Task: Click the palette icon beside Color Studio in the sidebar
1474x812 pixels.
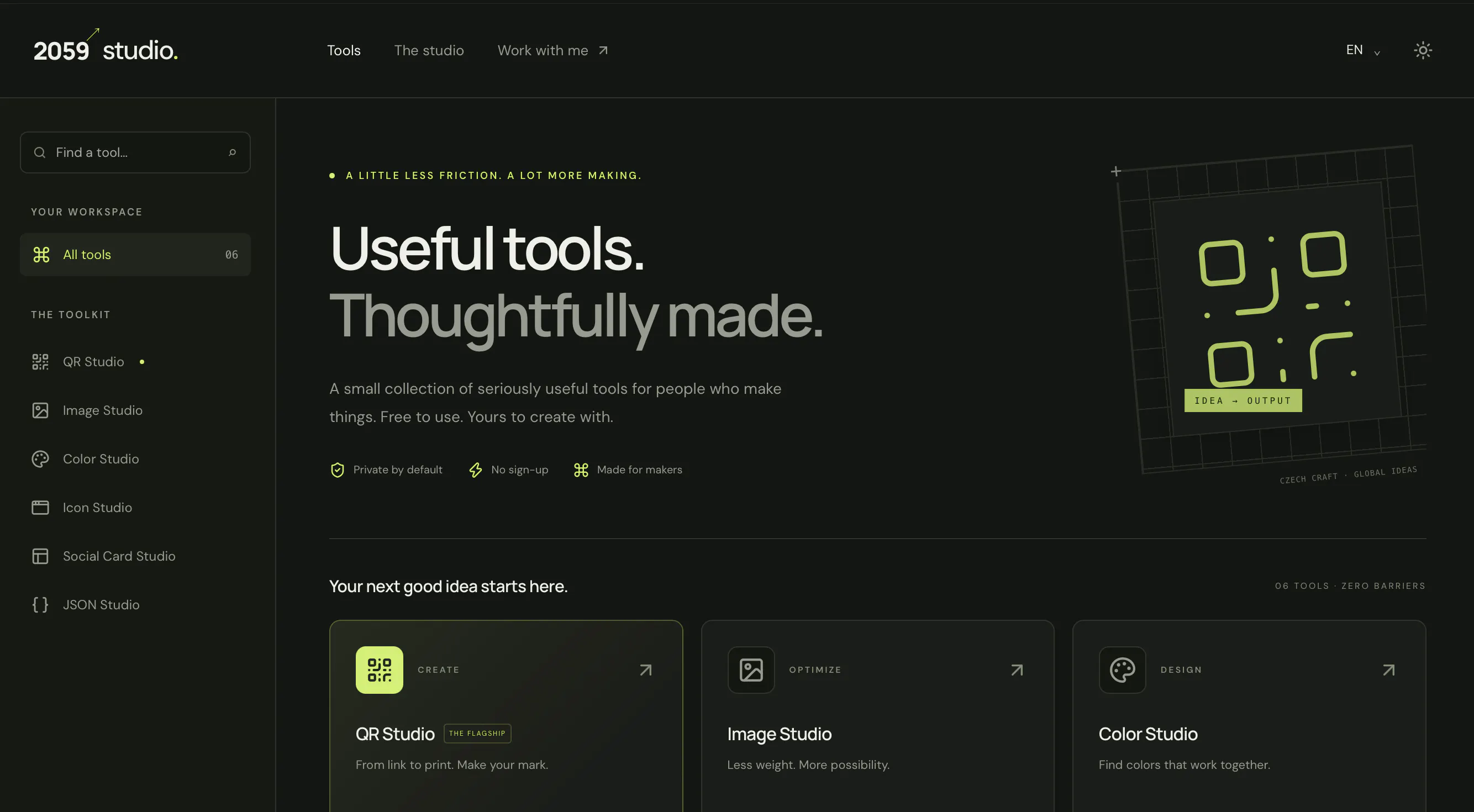Action: (x=40, y=459)
